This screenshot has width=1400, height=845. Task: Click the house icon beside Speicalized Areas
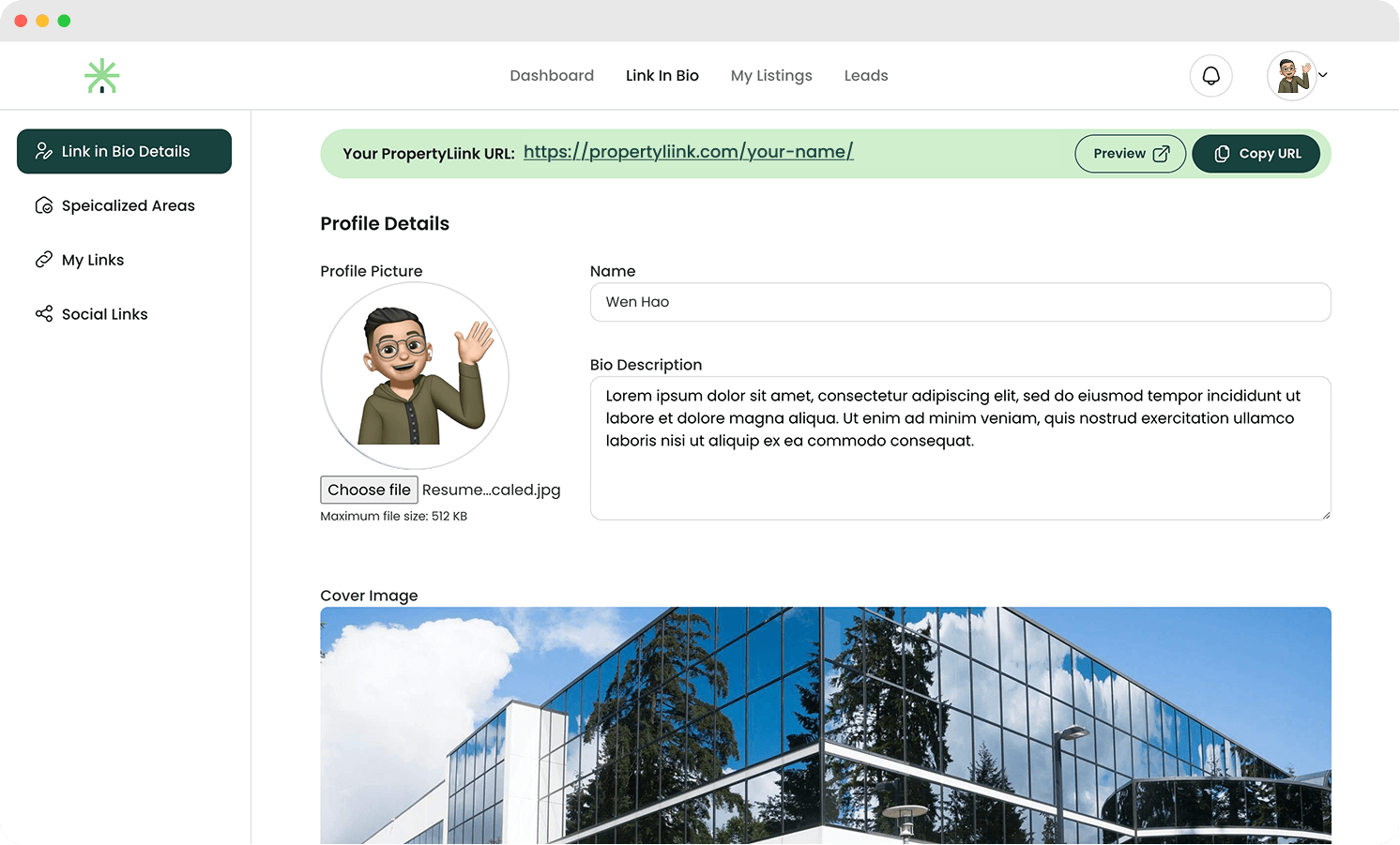[x=44, y=205]
